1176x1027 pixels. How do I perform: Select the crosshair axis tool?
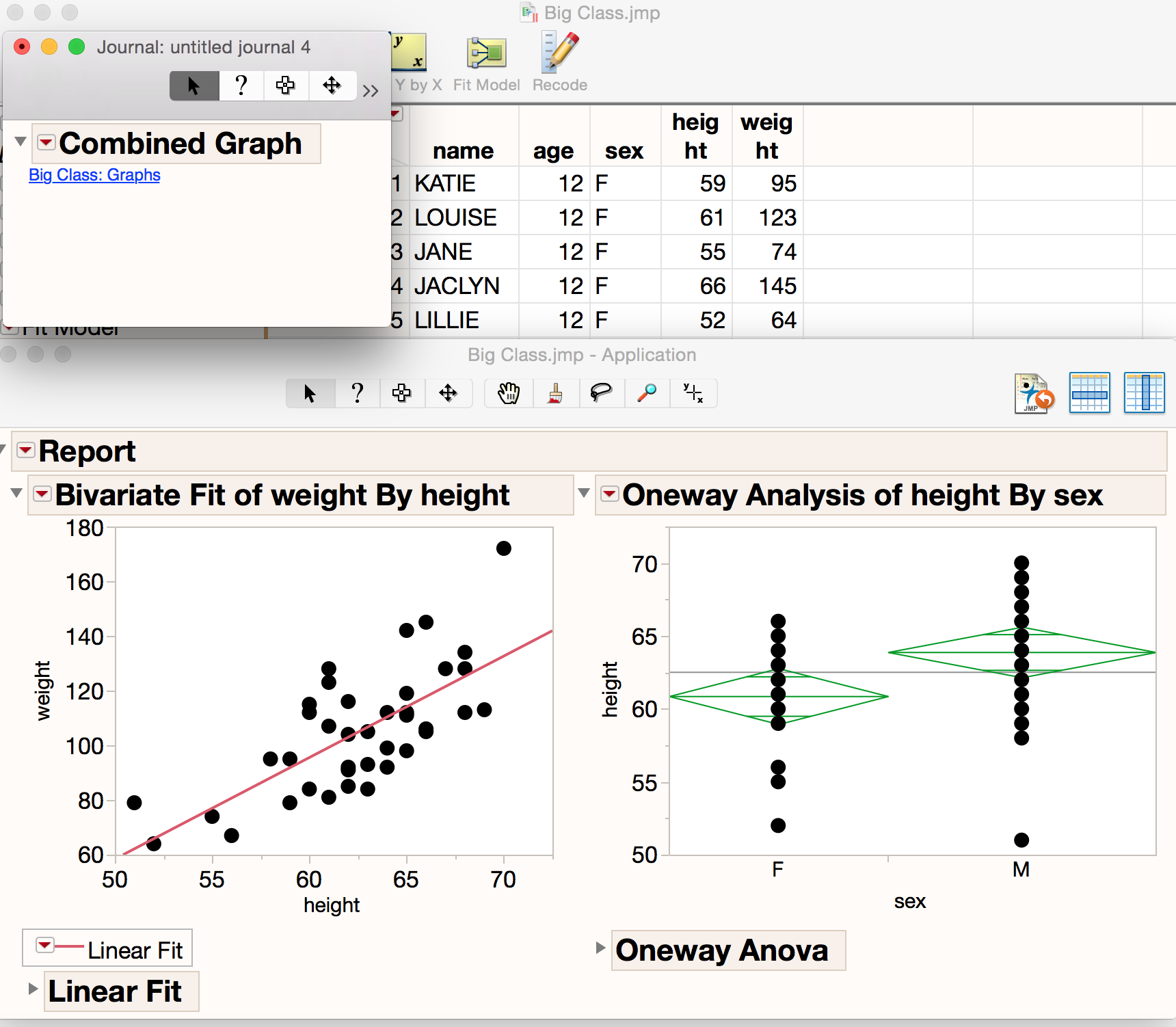(693, 393)
